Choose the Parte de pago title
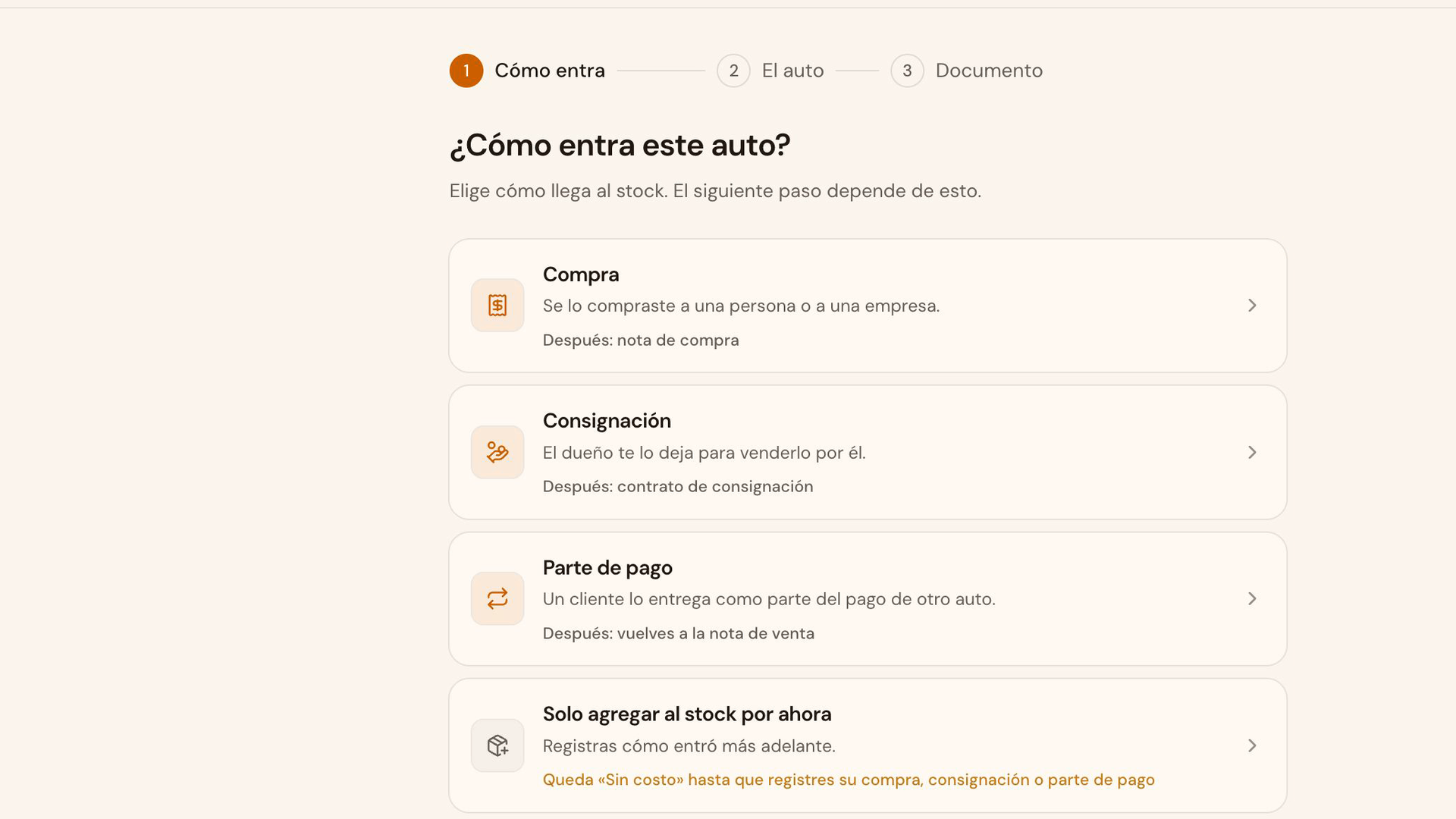The image size is (1456, 819). (x=607, y=568)
